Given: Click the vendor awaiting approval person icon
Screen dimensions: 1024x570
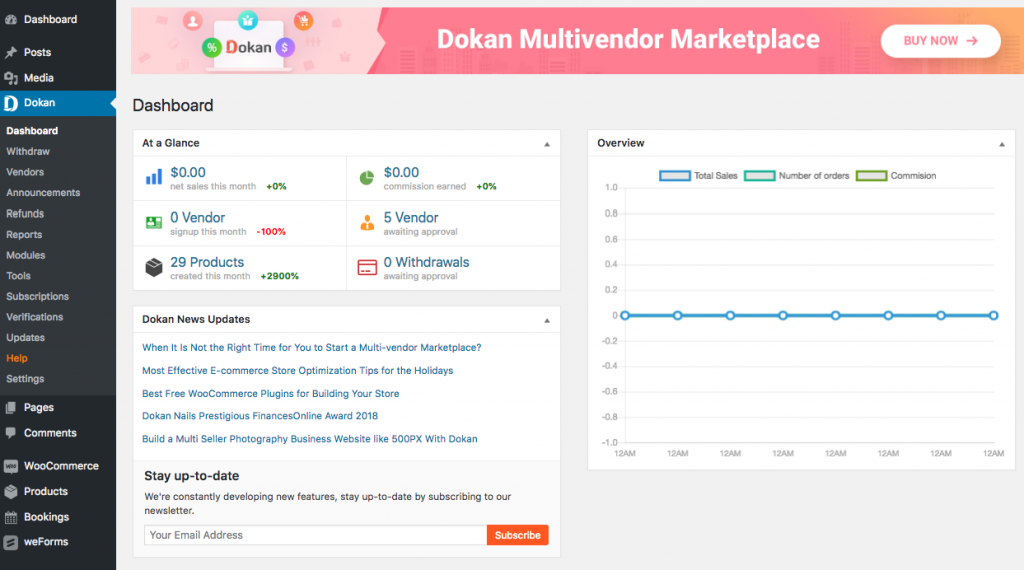Looking at the screenshot, I should click(x=367, y=223).
